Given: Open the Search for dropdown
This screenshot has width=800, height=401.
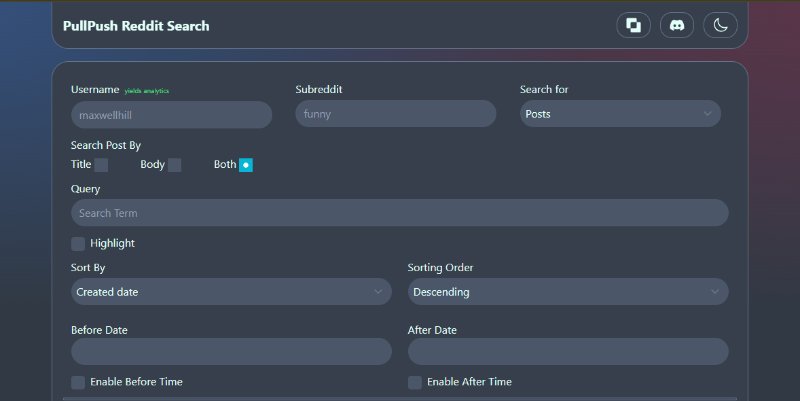Looking at the screenshot, I should pyautogui.click(x=620, y=114).
